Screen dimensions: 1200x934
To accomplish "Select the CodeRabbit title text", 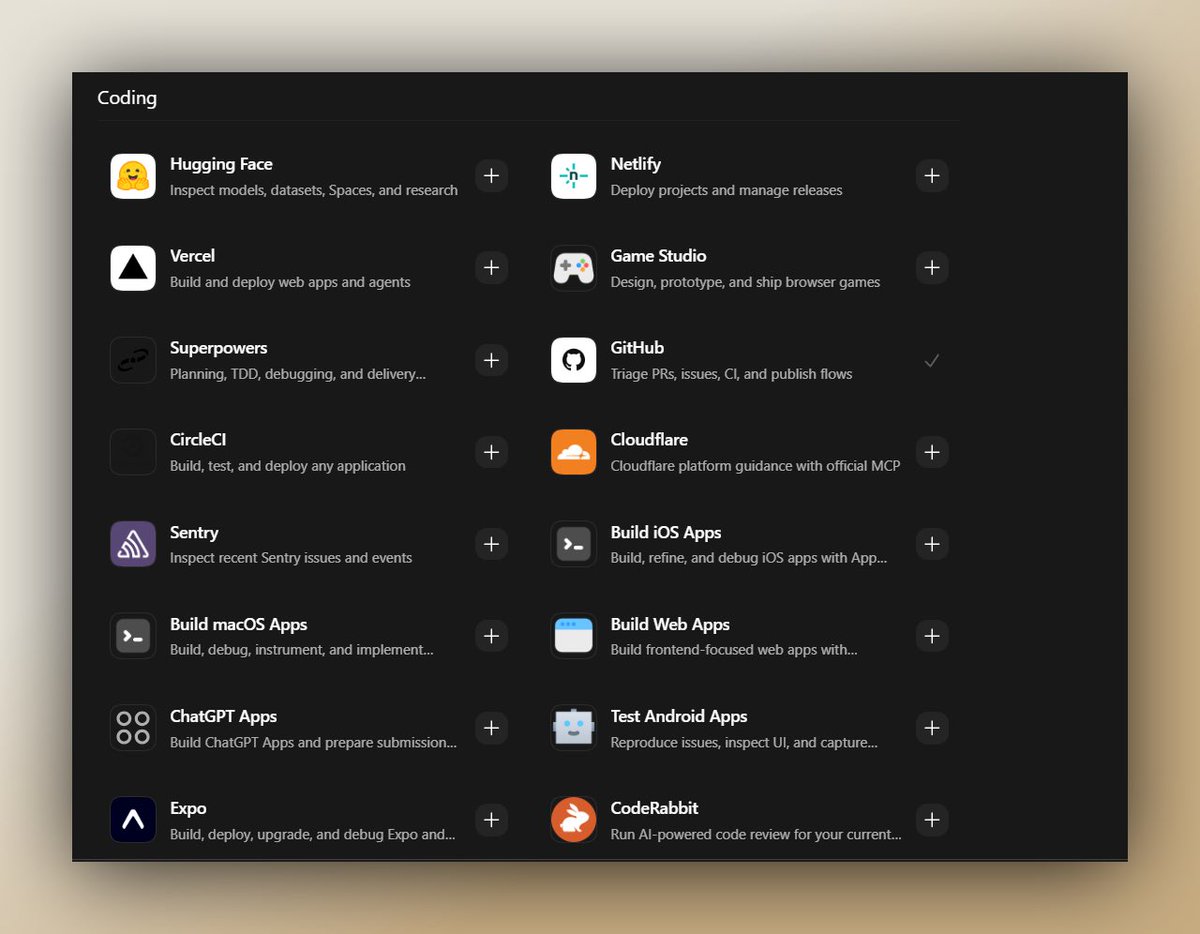I will point(654,809).
